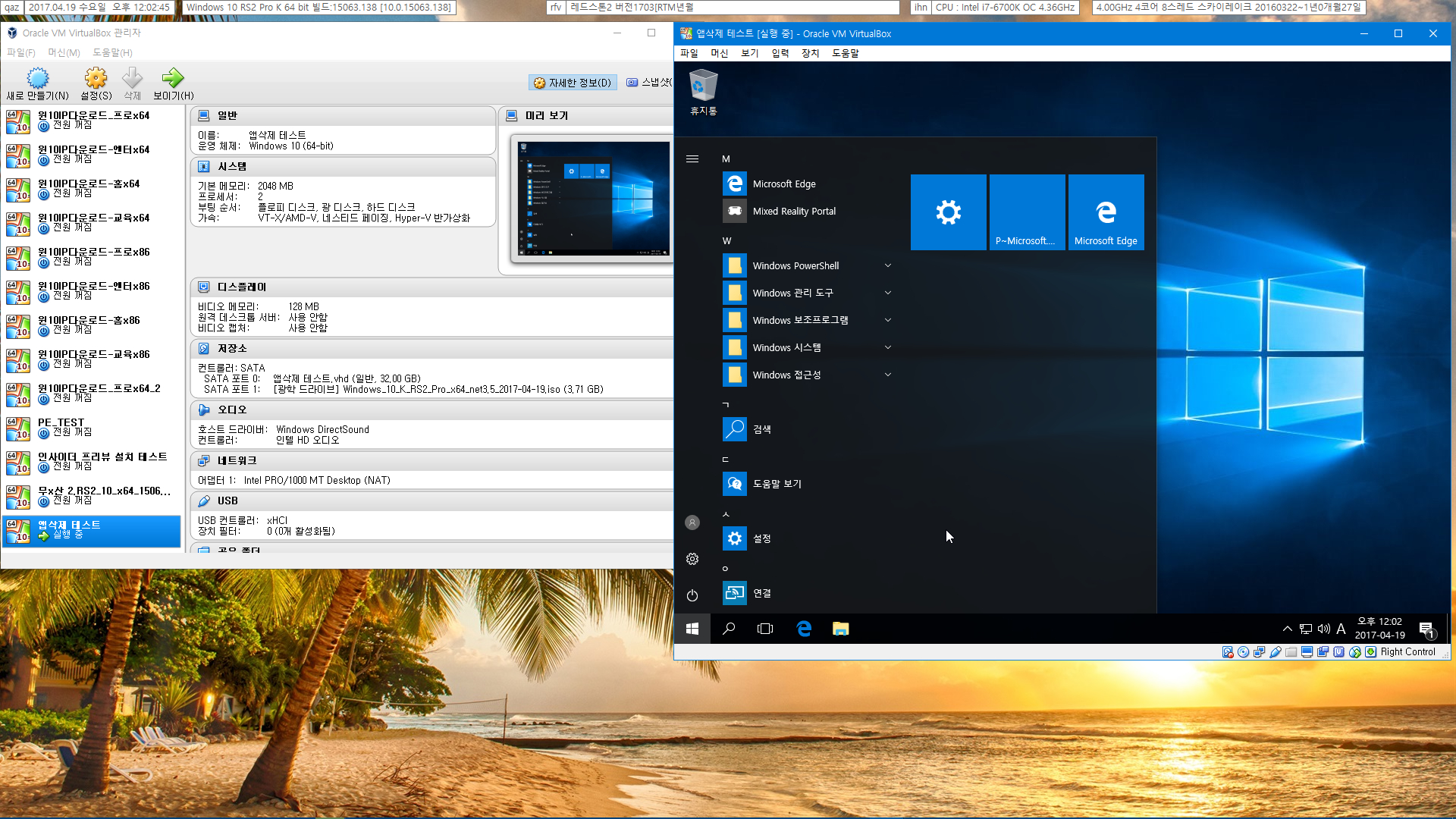Open 설정 app in Start list
Viewport: 1456px width, 819px height.
(x=808, y=538)
